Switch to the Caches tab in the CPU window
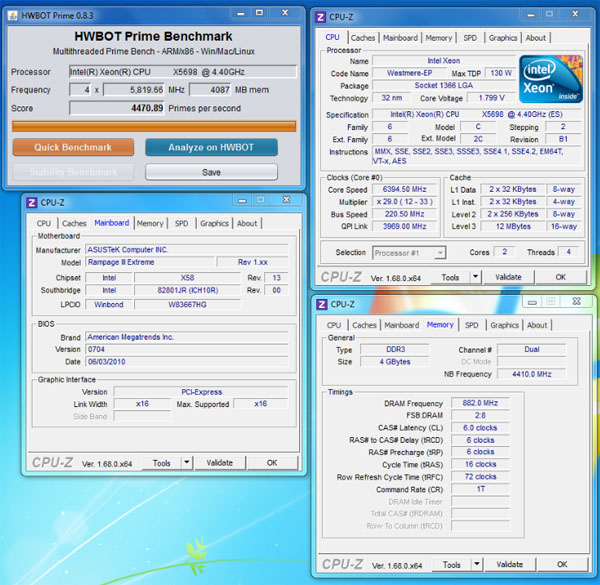Image resolution: width=600 pixels, height=585 pixels. (363, 38)
